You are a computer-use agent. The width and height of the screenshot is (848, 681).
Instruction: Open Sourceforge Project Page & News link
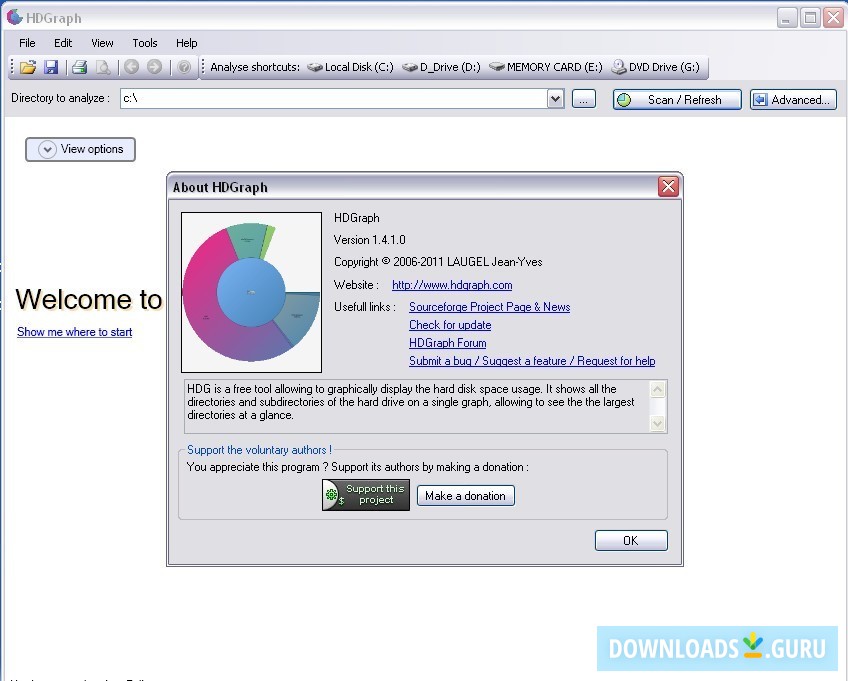(x=489, y=307)
